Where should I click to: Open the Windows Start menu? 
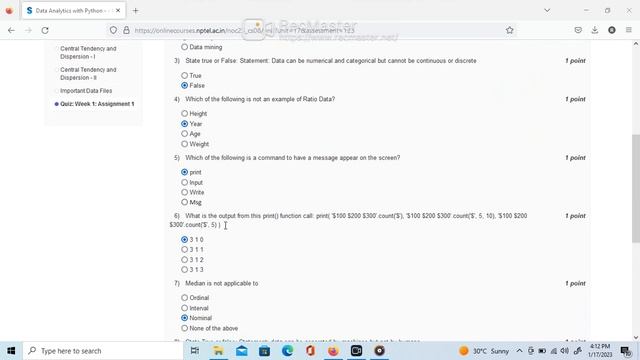click(11, 351)
